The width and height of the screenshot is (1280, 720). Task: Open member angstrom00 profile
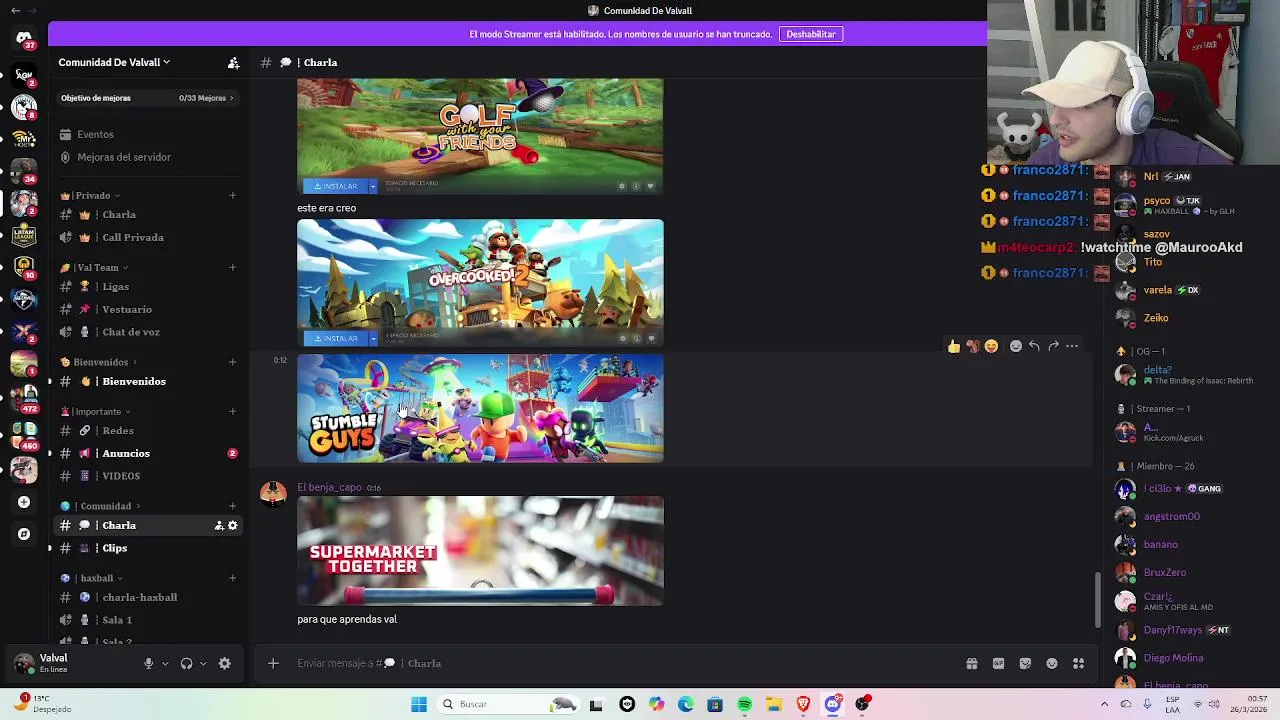click(1171, 516)
